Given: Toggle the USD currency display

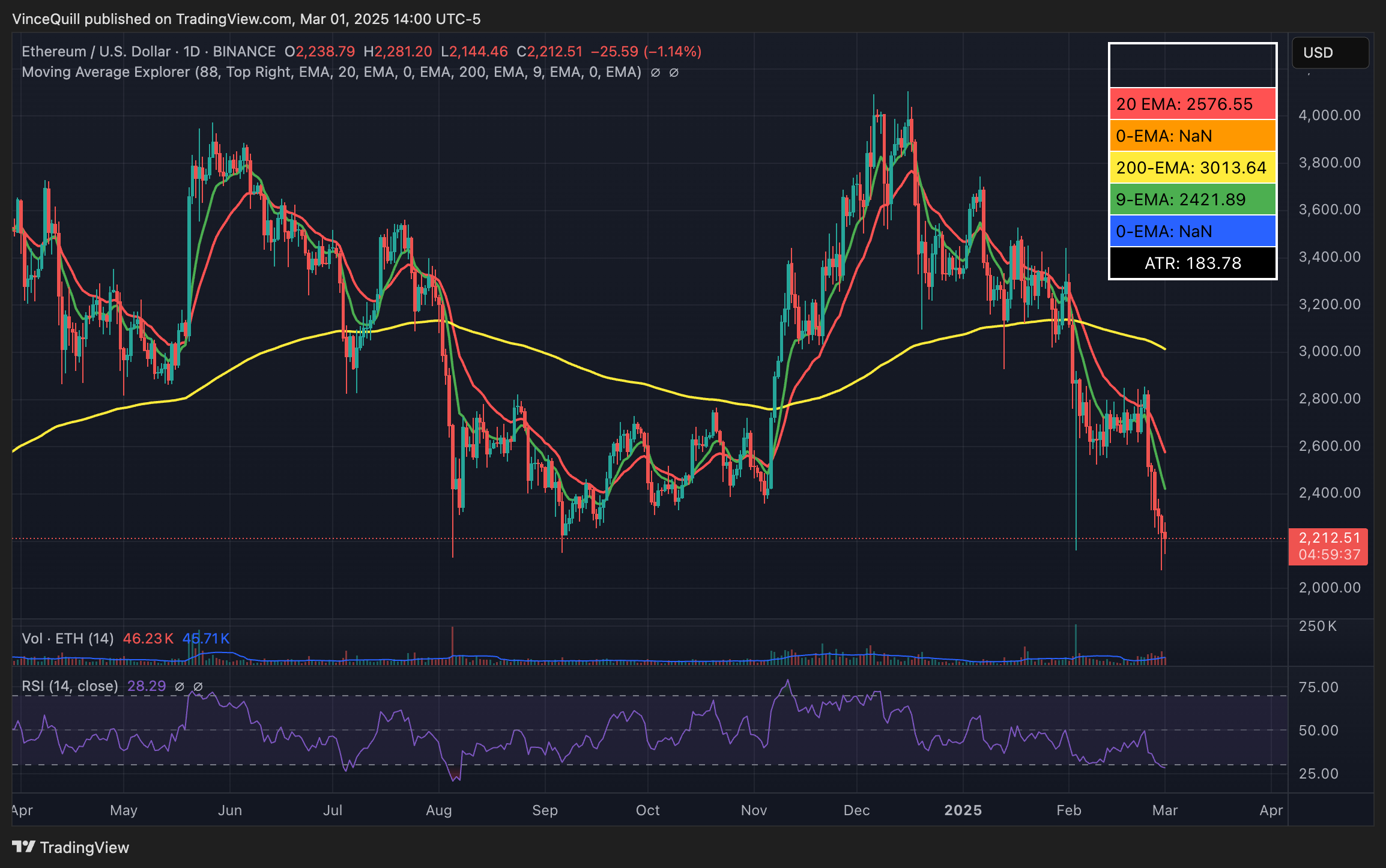Looking at the screenshot, I should [1330, 53].
